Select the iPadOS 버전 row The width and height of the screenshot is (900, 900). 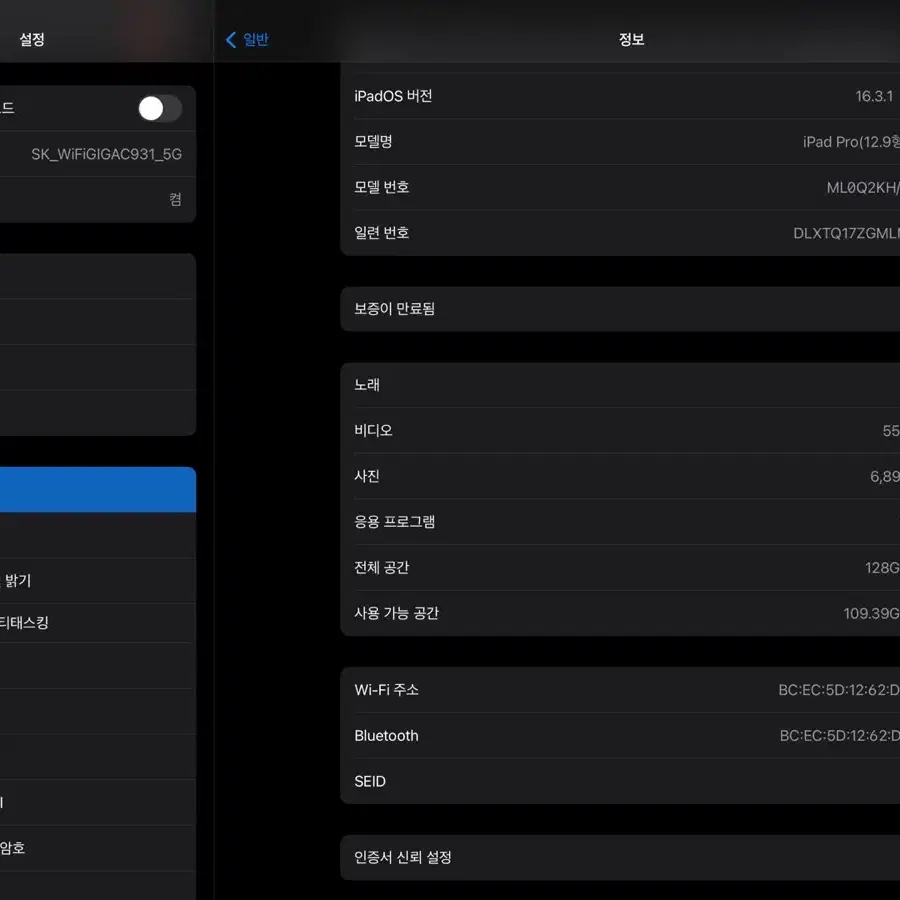click(x=620, y=96)
